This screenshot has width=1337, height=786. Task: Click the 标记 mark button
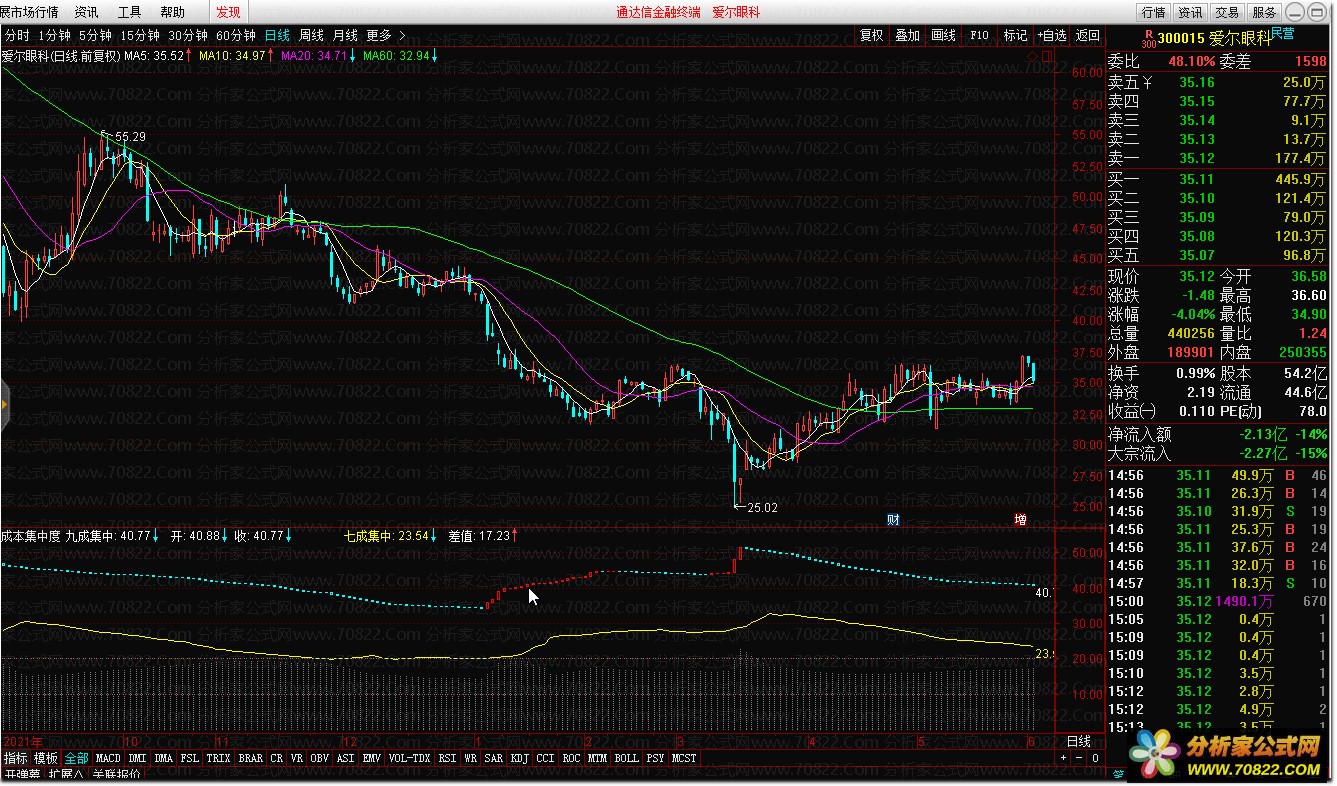tap(1015, 35)
